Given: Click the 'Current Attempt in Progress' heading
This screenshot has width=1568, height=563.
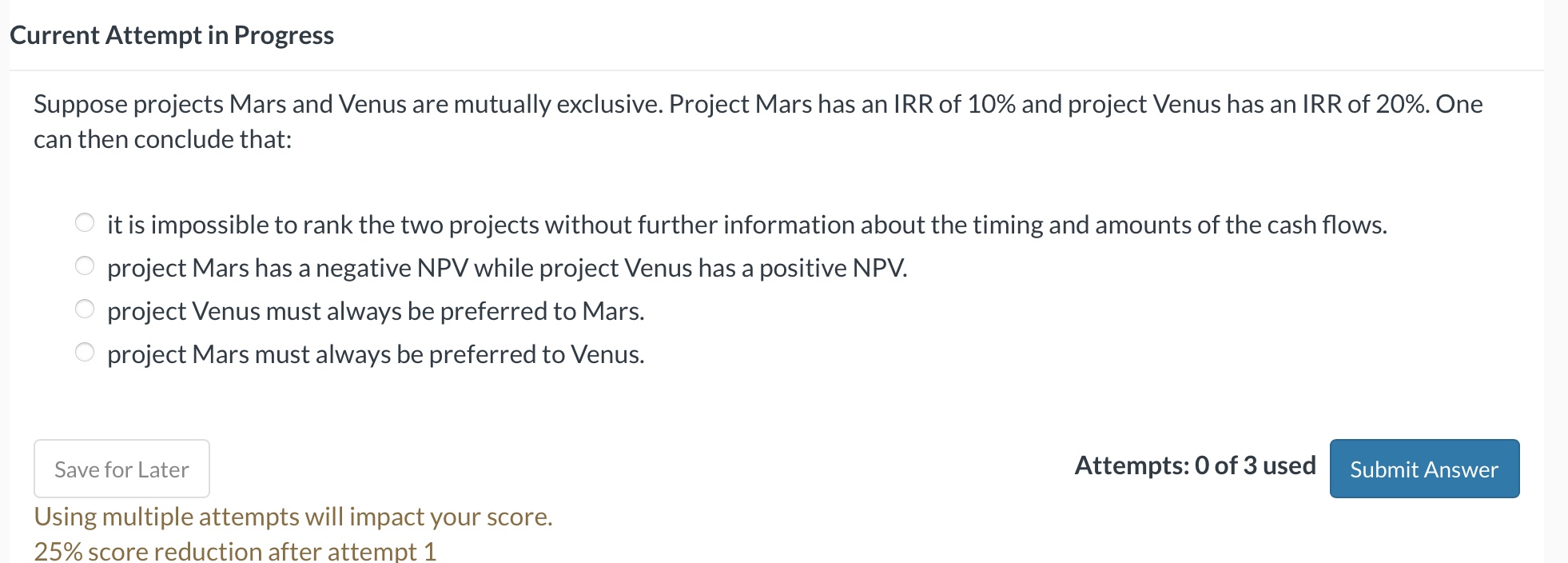Looking at the screenshot, I should [173, 34].
